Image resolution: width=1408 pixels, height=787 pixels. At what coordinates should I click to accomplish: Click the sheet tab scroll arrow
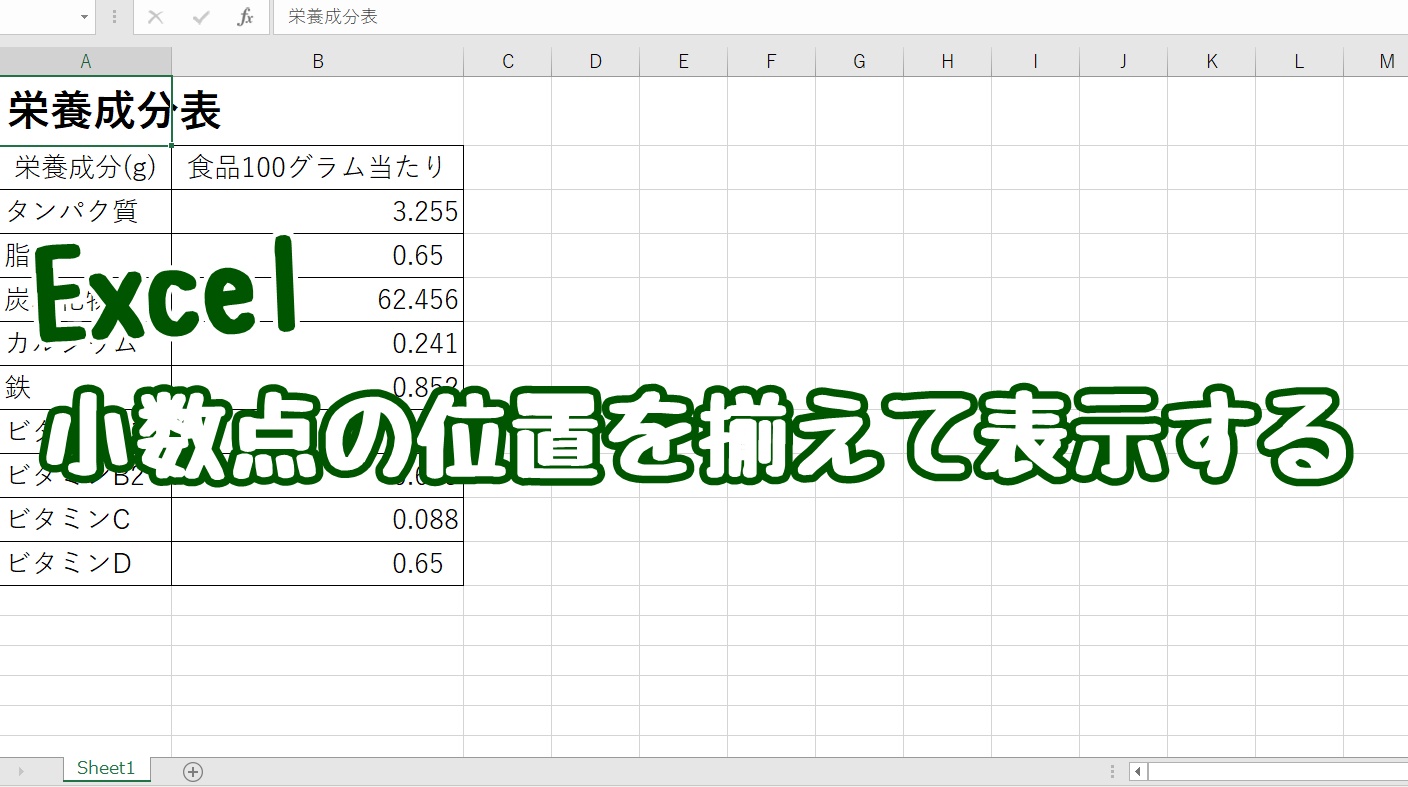pyautogui.click(x=21, y=771)
